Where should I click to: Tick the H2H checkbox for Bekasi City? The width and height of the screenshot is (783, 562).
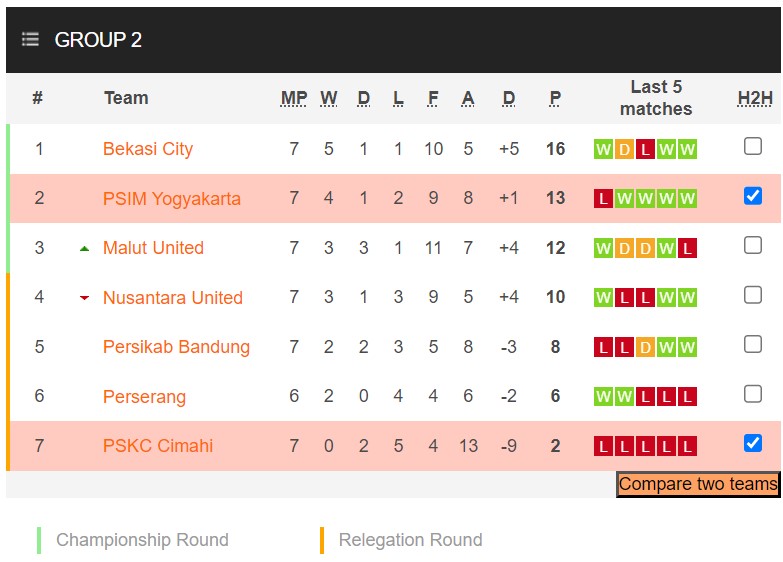pos(753,147)
